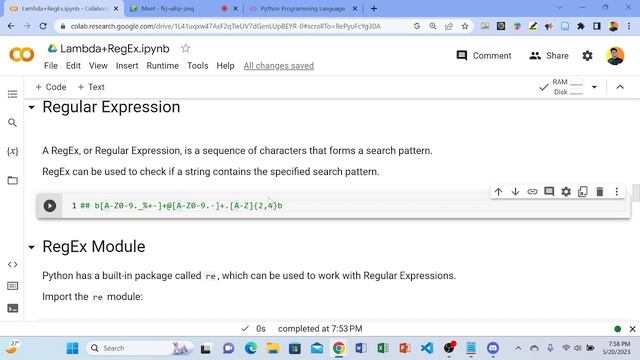Open Excel from taskbar

point(383,348)
